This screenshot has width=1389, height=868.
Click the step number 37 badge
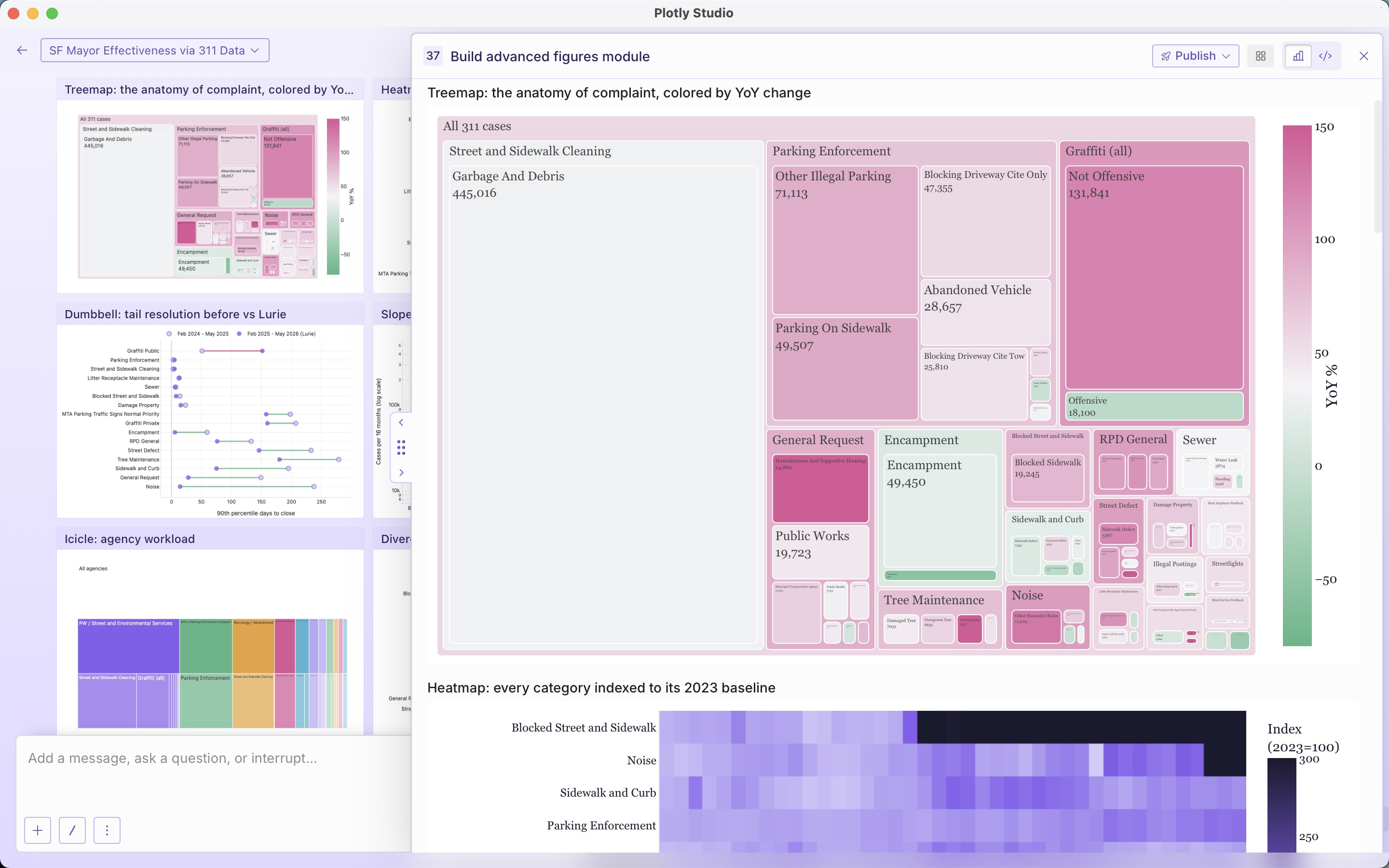coord(433,55)
